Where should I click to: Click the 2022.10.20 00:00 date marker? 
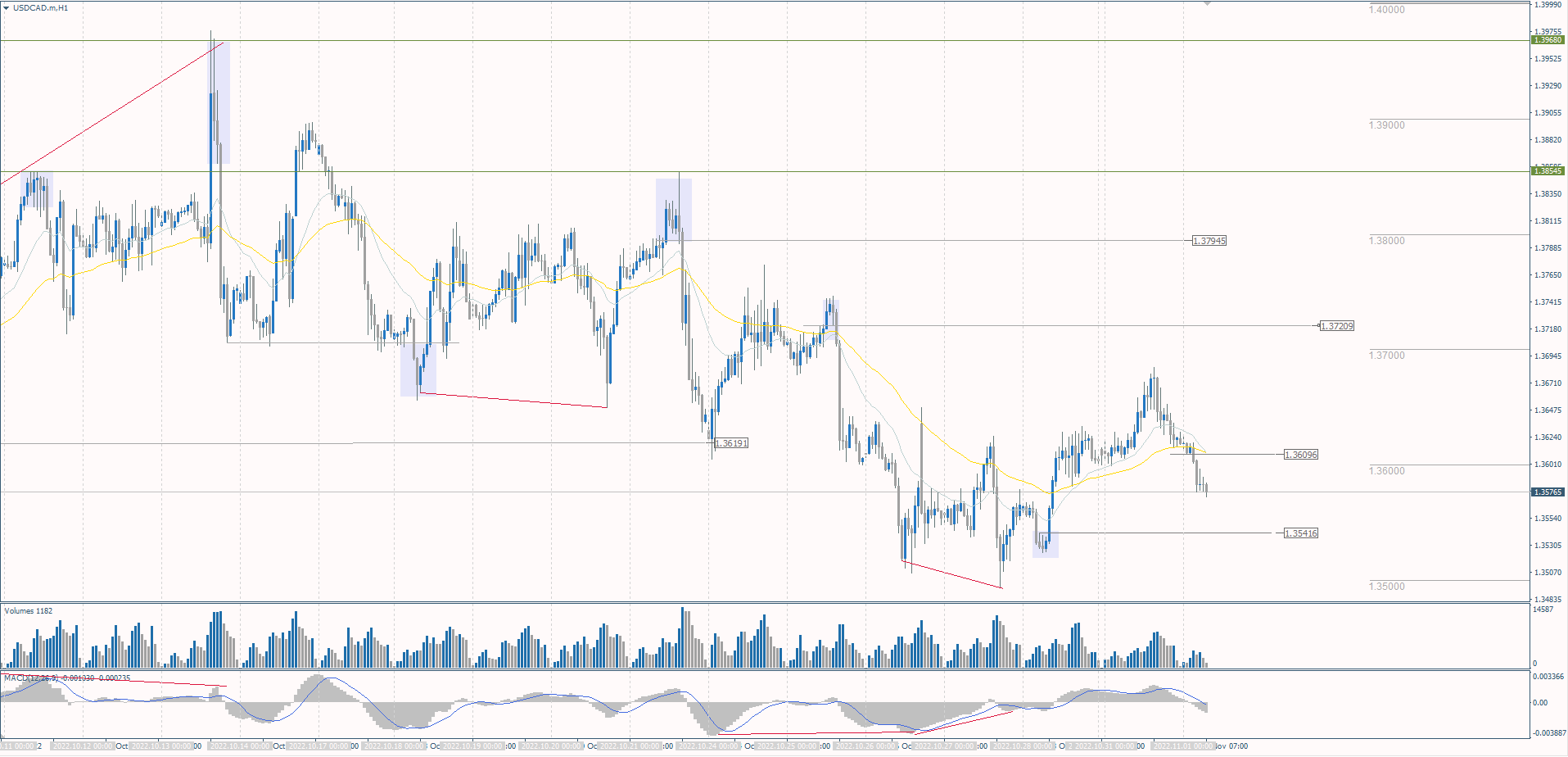(551, 746)
